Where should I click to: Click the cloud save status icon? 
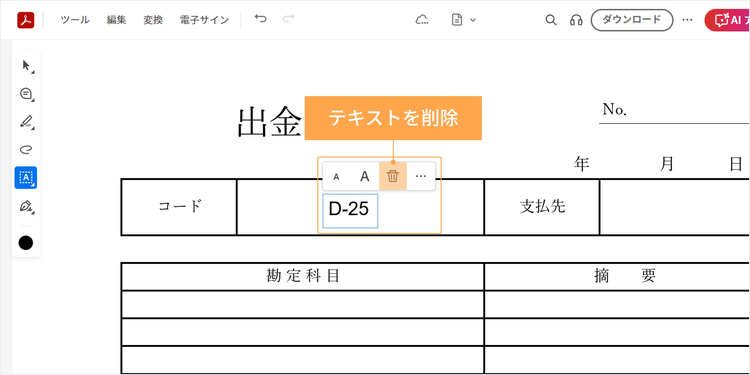421,20
